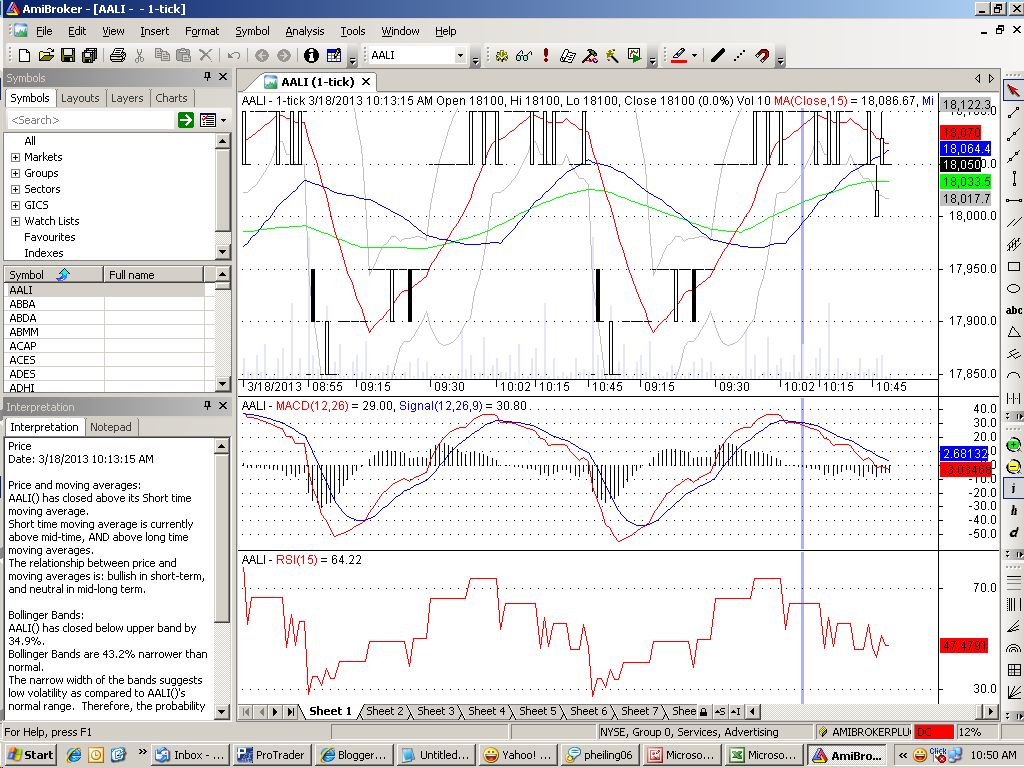
Task: Toggle pin on Symbols panel
Action: click(207, 77)
